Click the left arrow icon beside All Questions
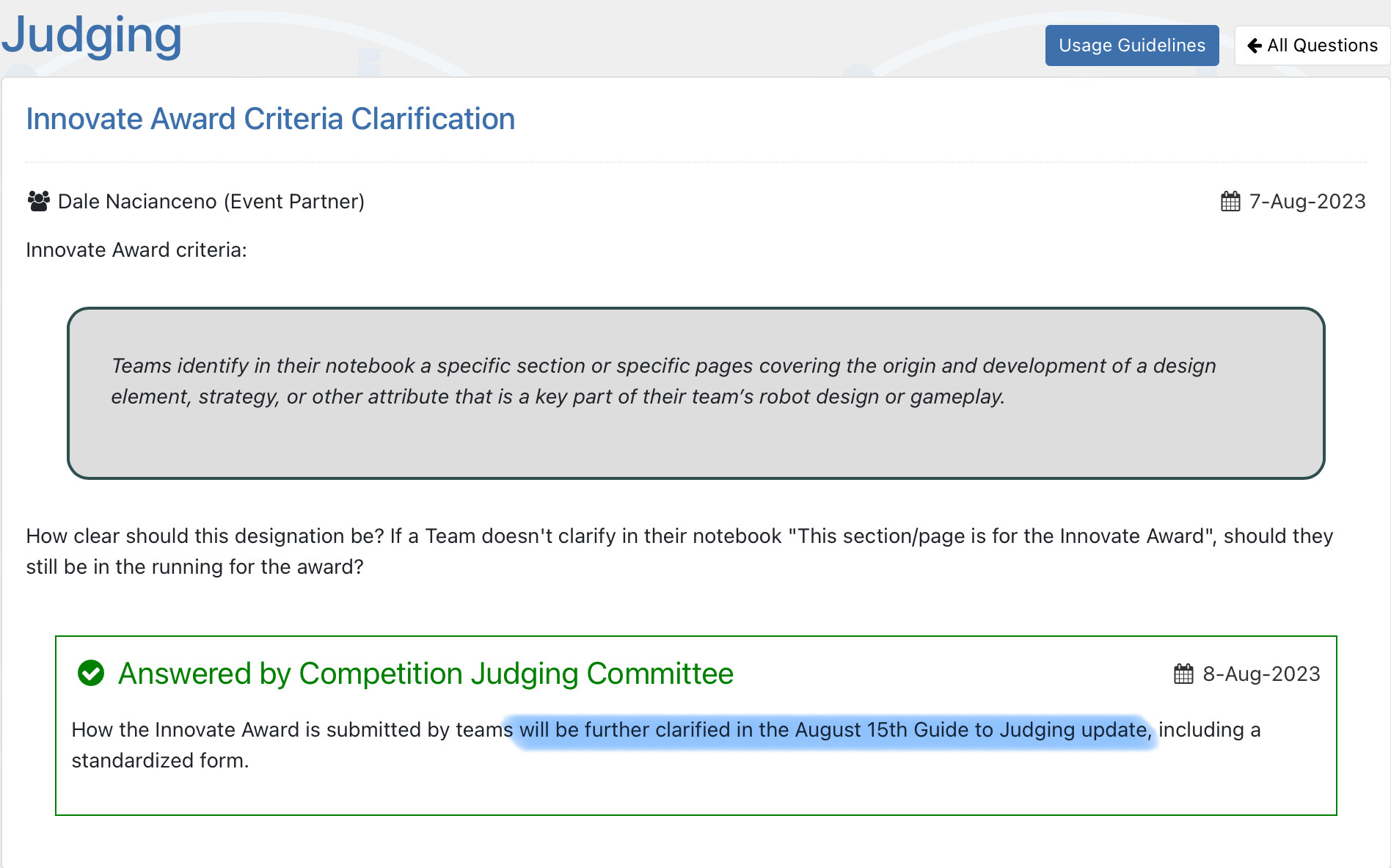 (x=1255, y=45)
